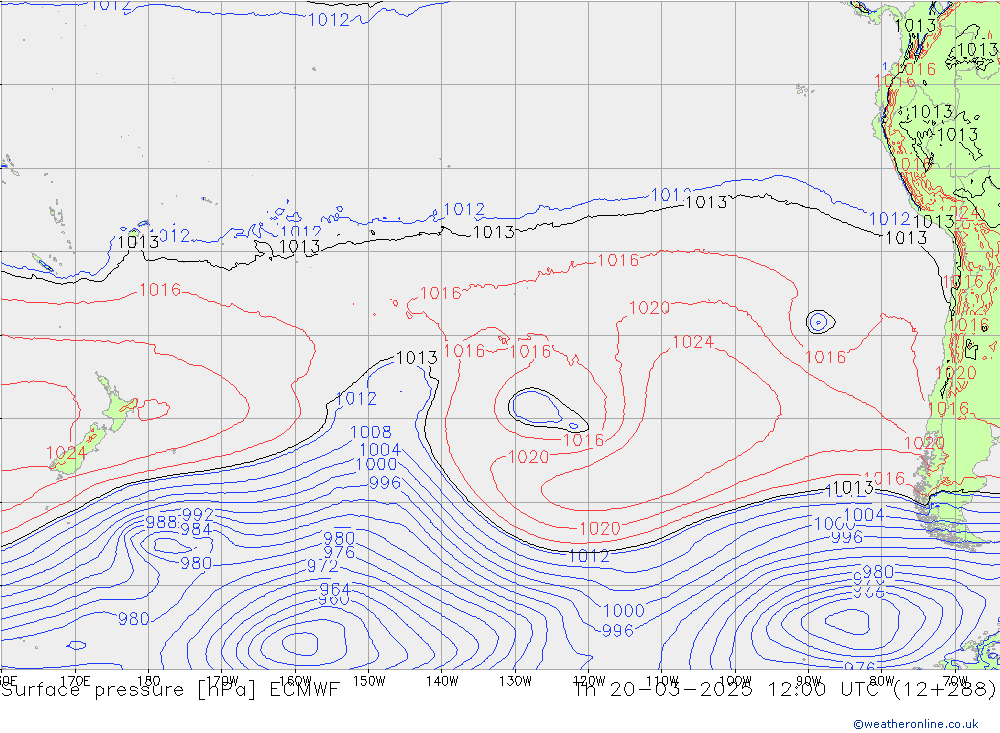Image resolution: width=1000 pixels, height=733 pixels.
Task: Click the 160W longitude label
Action: [295, 681]
